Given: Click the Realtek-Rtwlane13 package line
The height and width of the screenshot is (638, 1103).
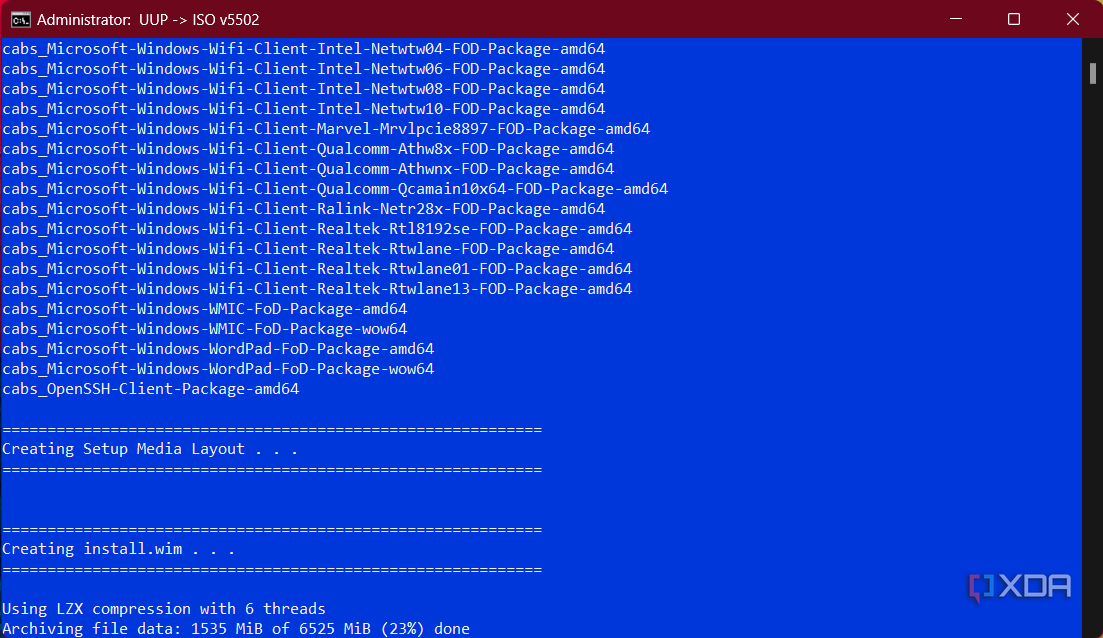Looking at the screenshot, I should [317, 289].
